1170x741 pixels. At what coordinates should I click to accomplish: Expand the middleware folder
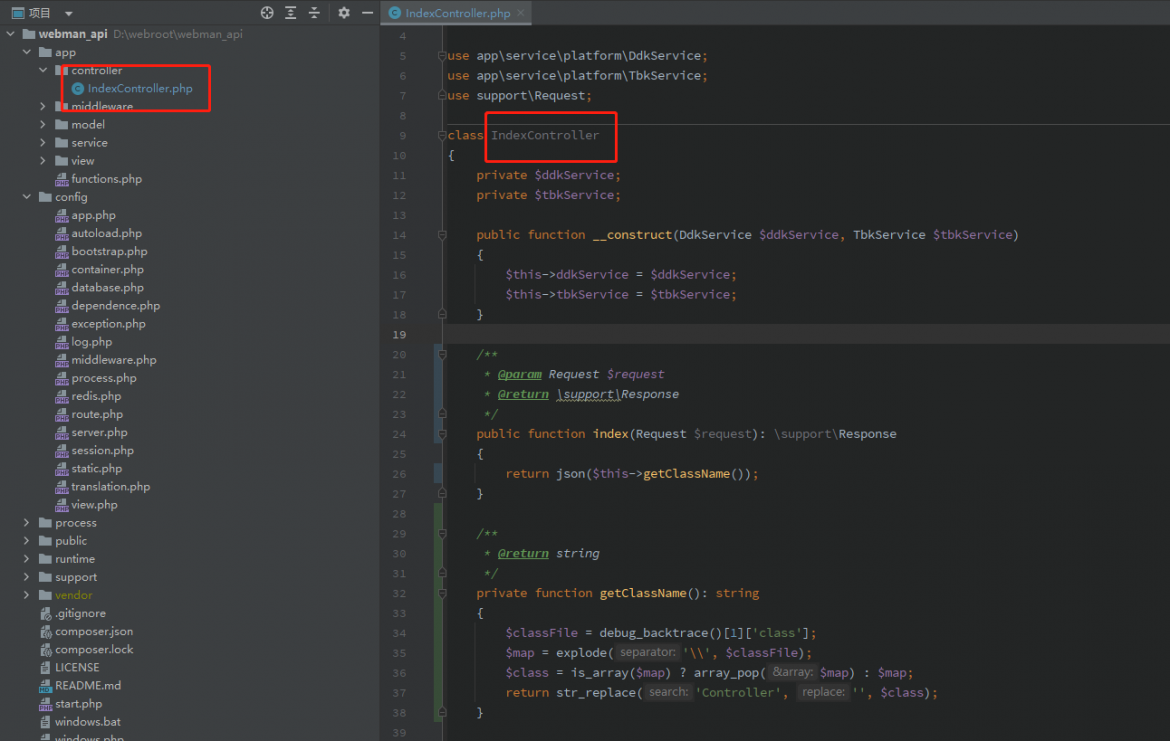point(43,106)
